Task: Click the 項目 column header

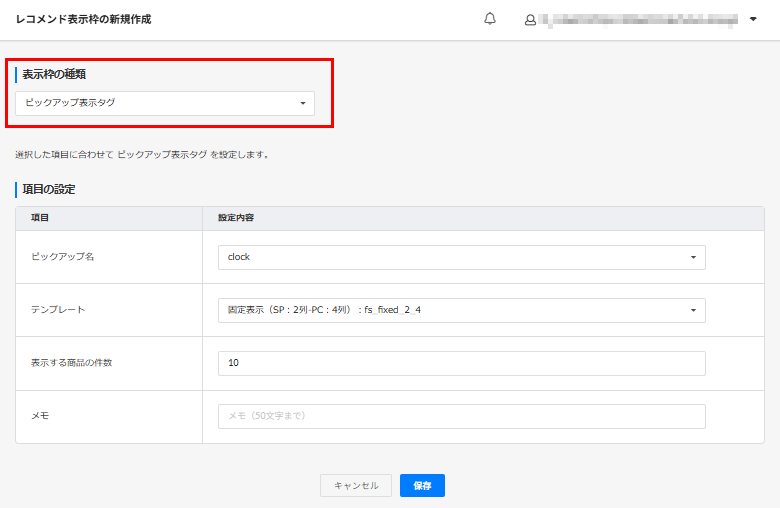Action: click(40, 218)
